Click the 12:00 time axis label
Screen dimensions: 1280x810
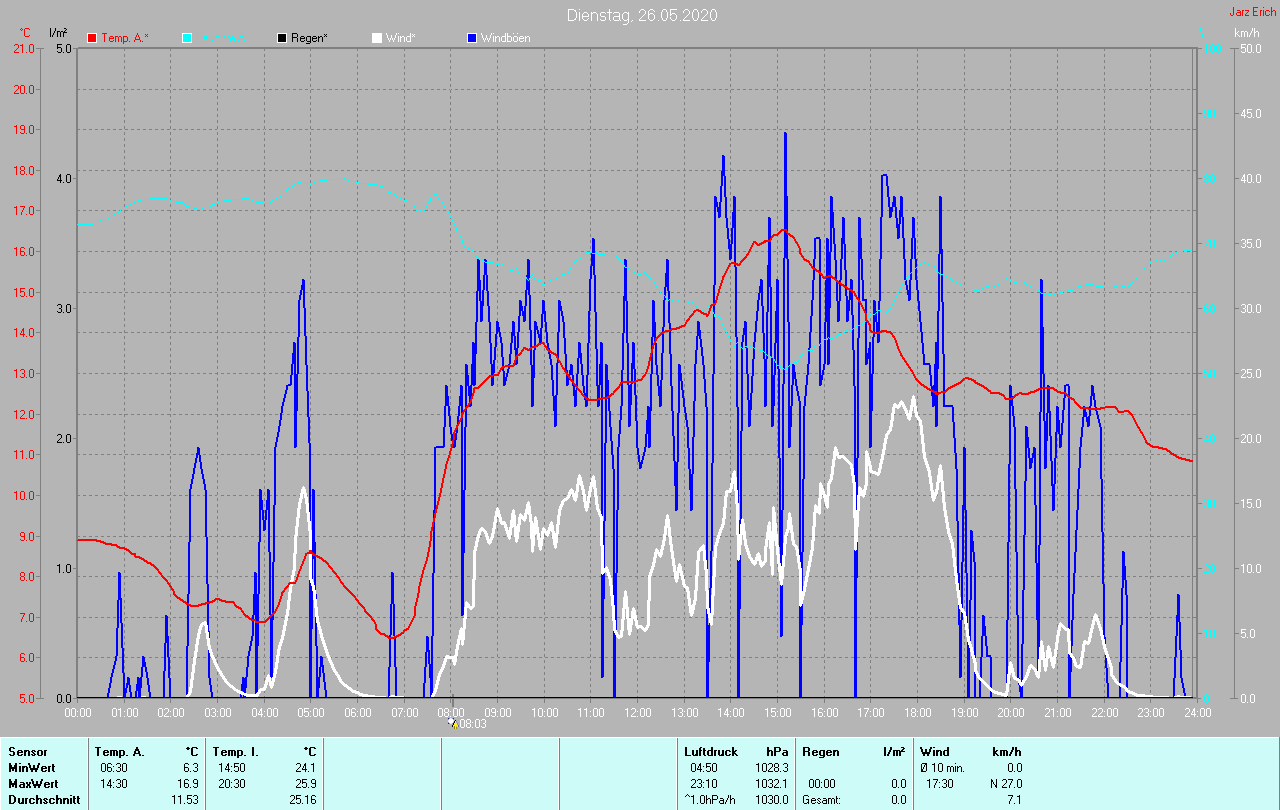coord(638,713)
